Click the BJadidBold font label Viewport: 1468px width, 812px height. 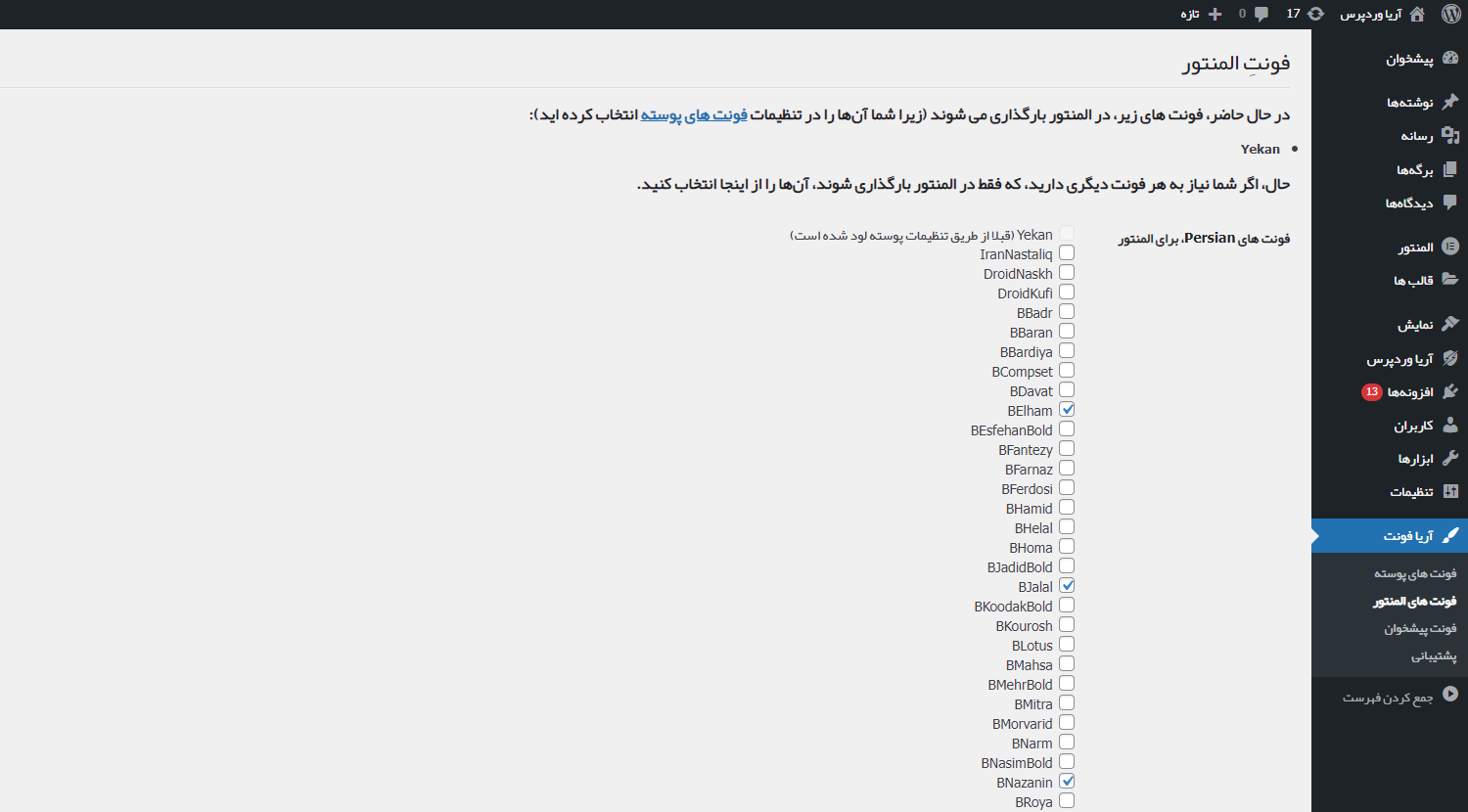(x=1020, y=567)
